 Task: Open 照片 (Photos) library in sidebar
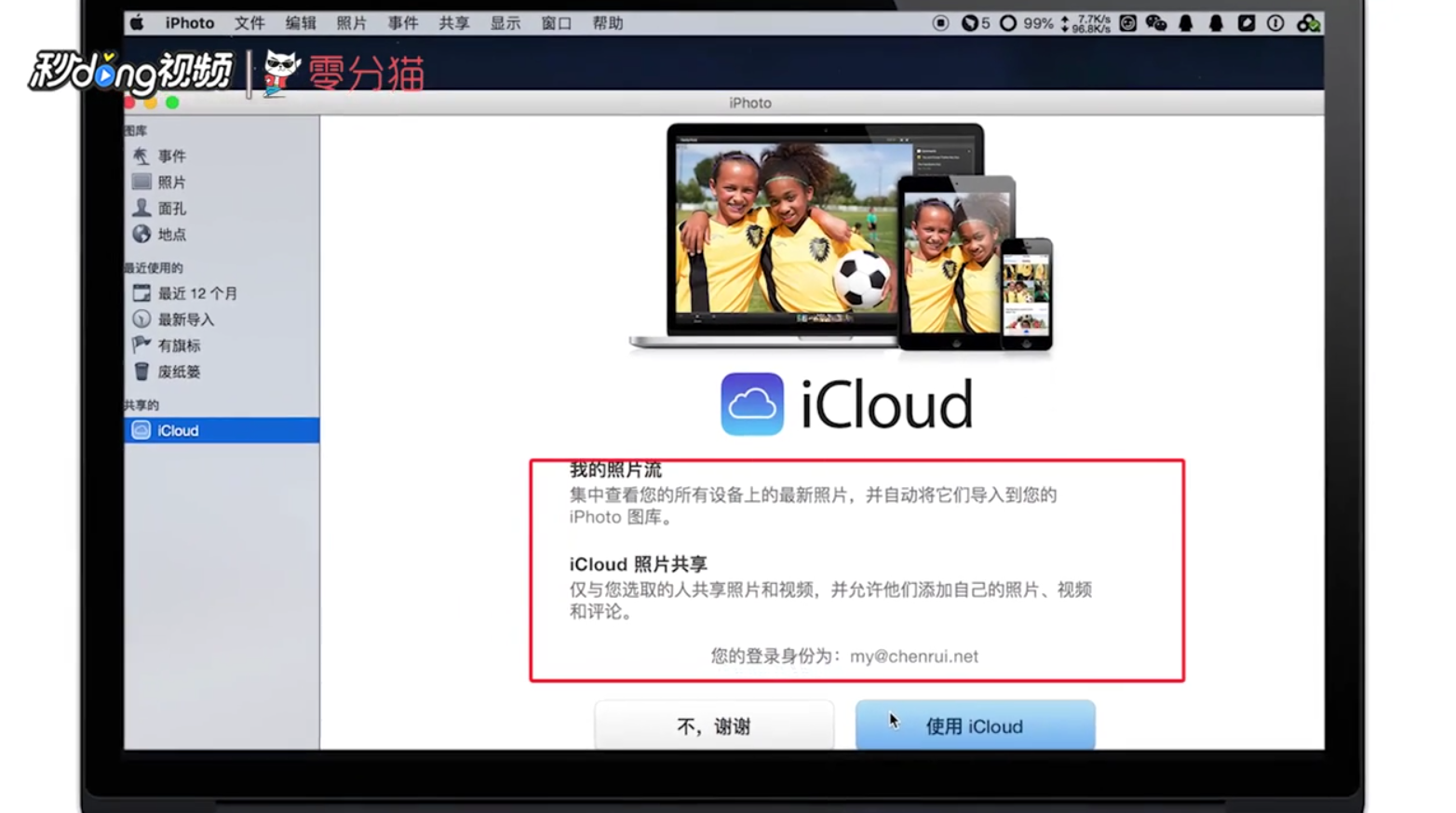(170, 182)
